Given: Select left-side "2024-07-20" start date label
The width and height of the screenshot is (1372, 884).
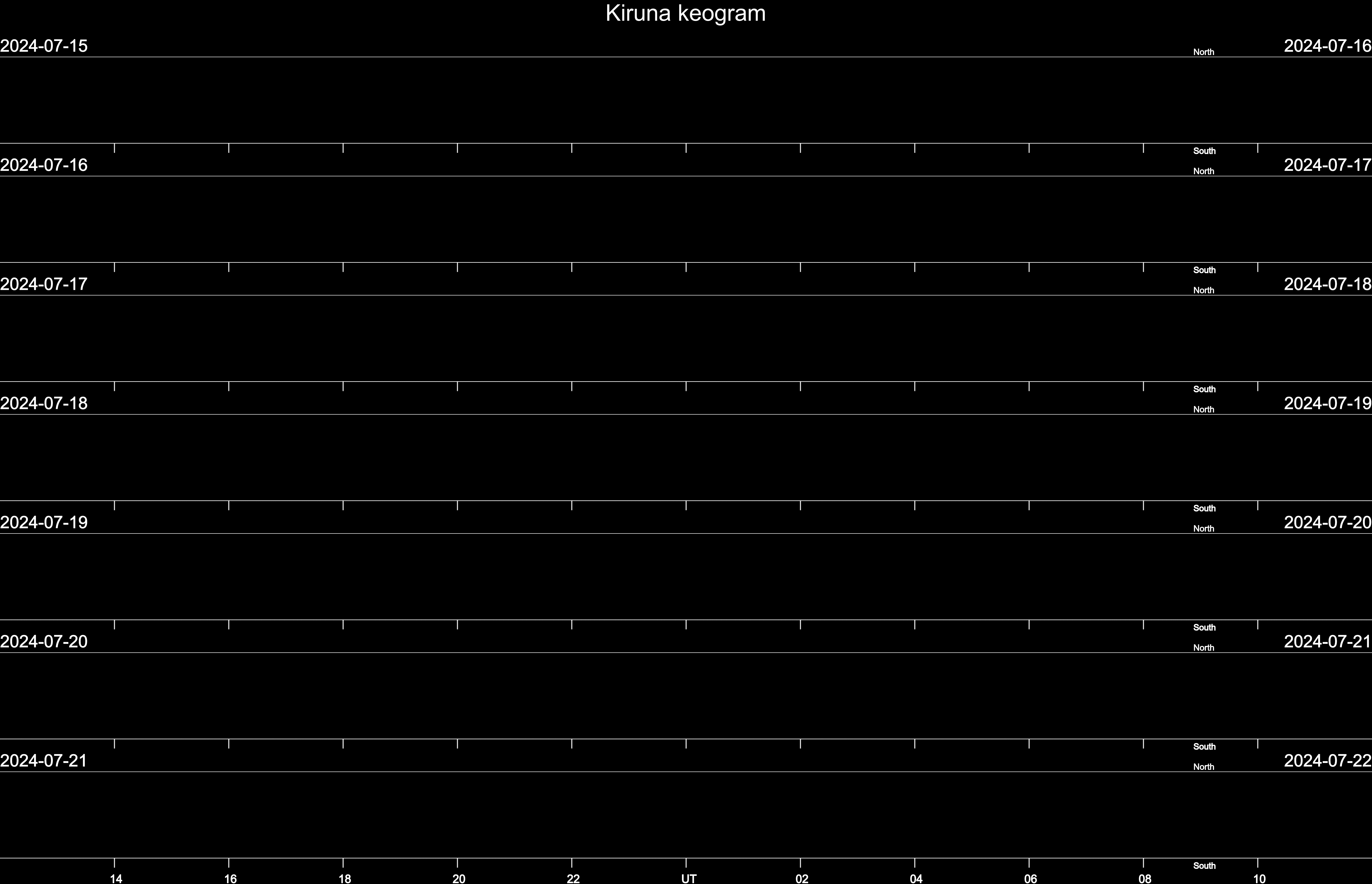Looking at the screenshot, I should (x=44, y=642).
